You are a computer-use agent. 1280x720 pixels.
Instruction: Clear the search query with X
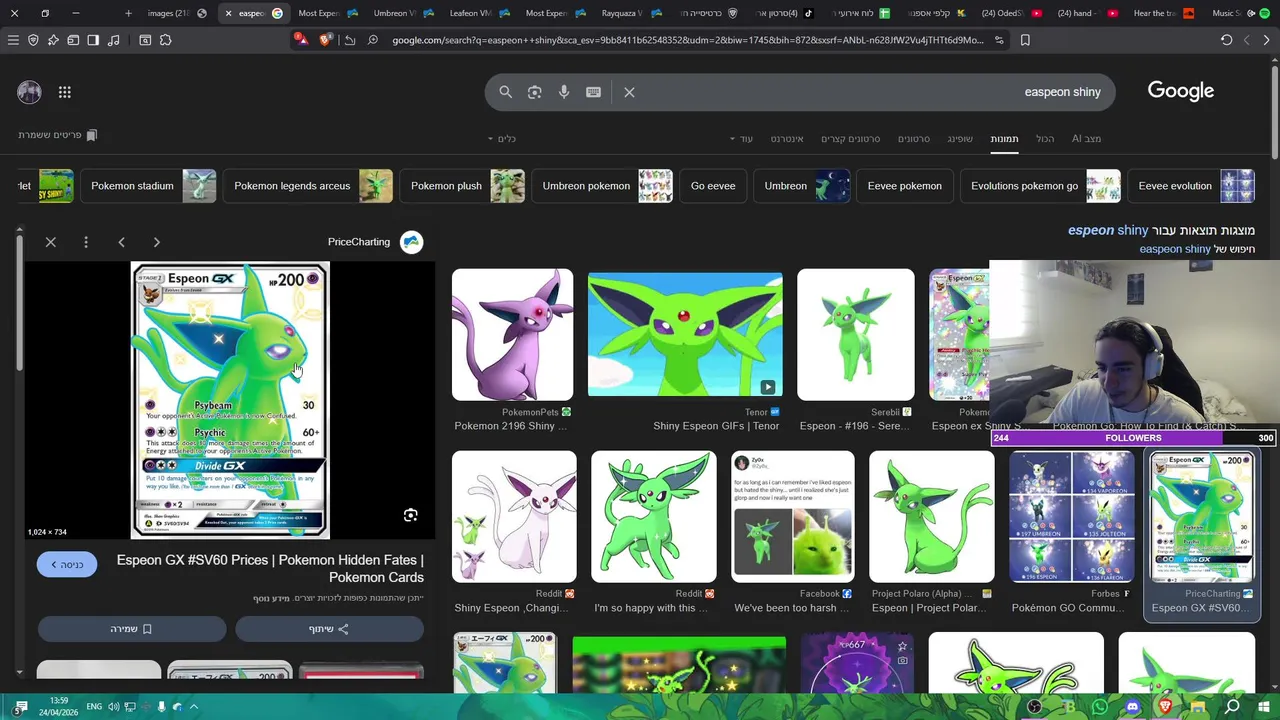pos(629,92)
